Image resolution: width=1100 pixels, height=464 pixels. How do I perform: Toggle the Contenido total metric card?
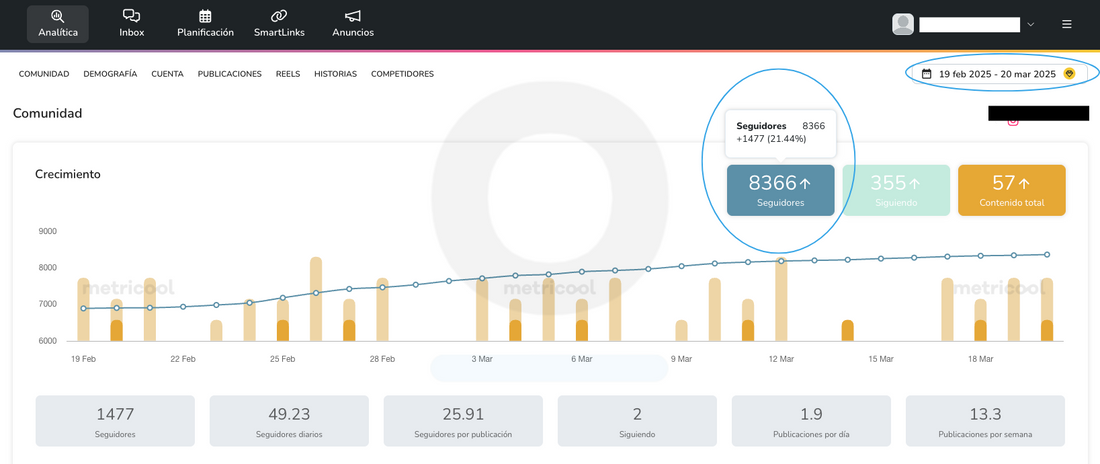(x=1011, y=190)
